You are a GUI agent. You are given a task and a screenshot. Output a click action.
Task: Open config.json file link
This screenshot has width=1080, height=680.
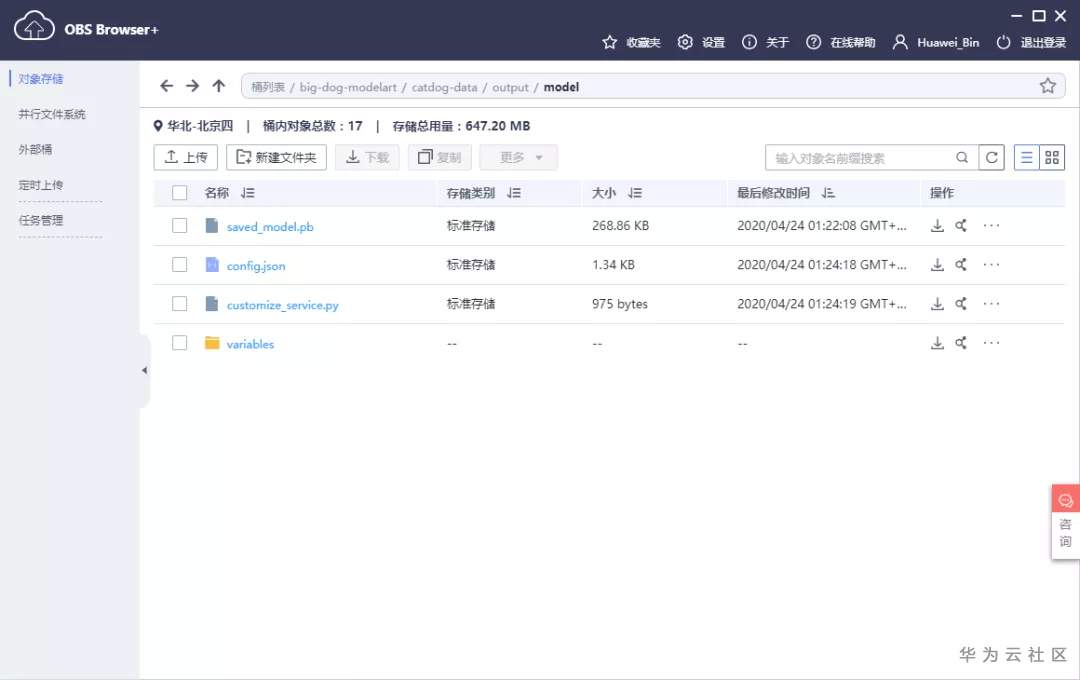pos(256,266)
